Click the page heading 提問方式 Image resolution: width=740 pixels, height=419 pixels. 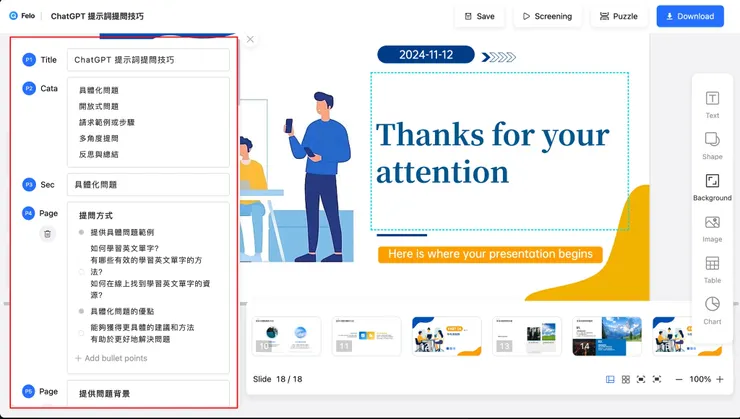[96, 216]
